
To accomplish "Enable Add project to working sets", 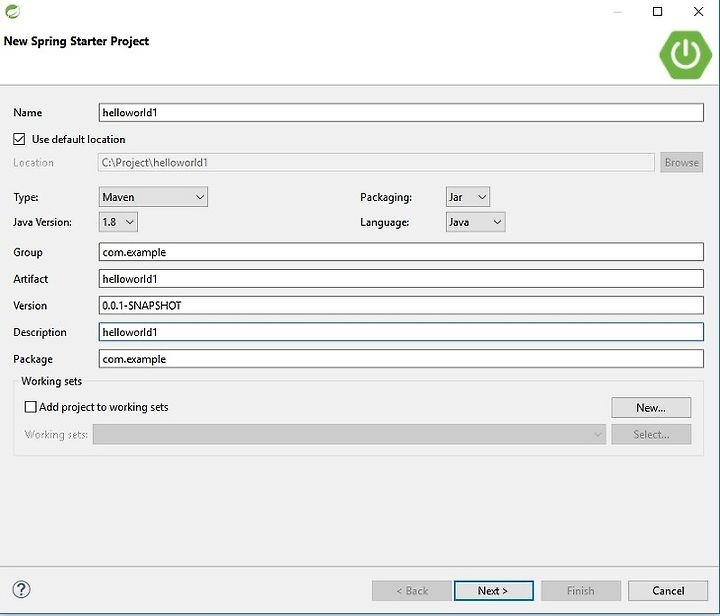I will tap(30, 407).
